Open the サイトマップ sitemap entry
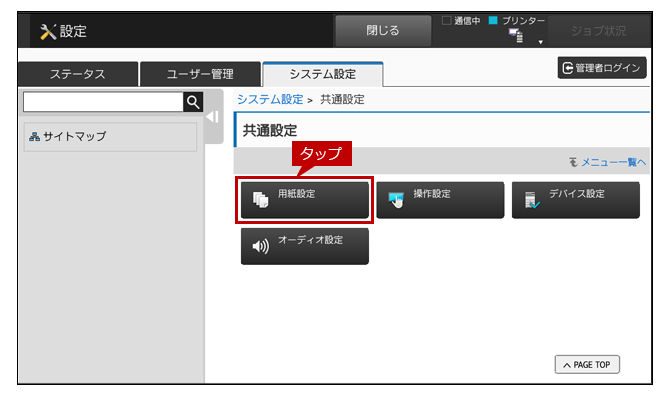Screen dimensions: 670x396 tap(110, 137)
